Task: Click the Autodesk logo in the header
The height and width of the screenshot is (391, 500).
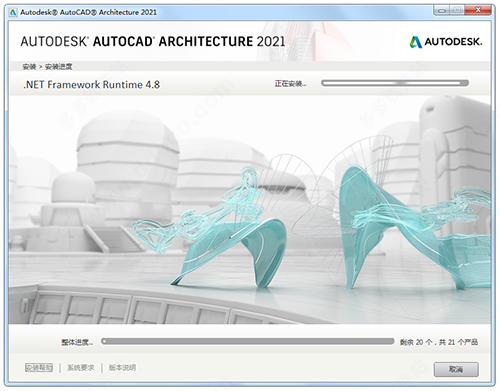Action: click(446, 42)
